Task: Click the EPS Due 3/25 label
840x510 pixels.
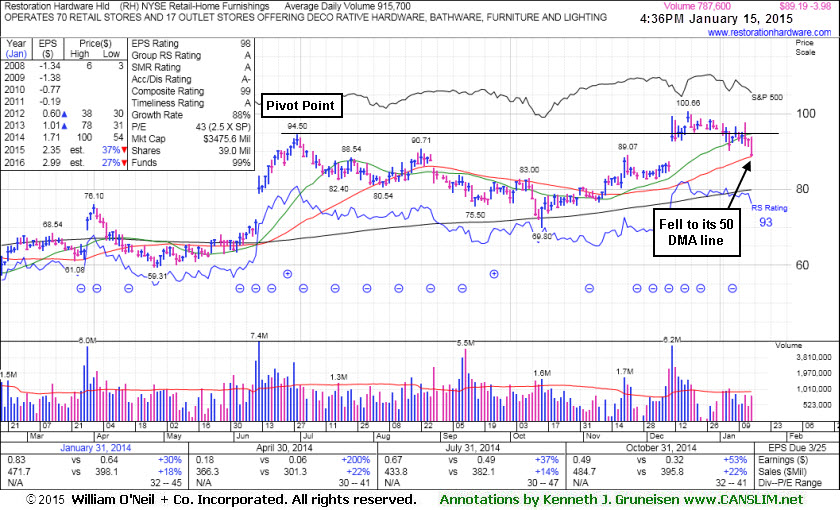Action: (x=796, y=448)
